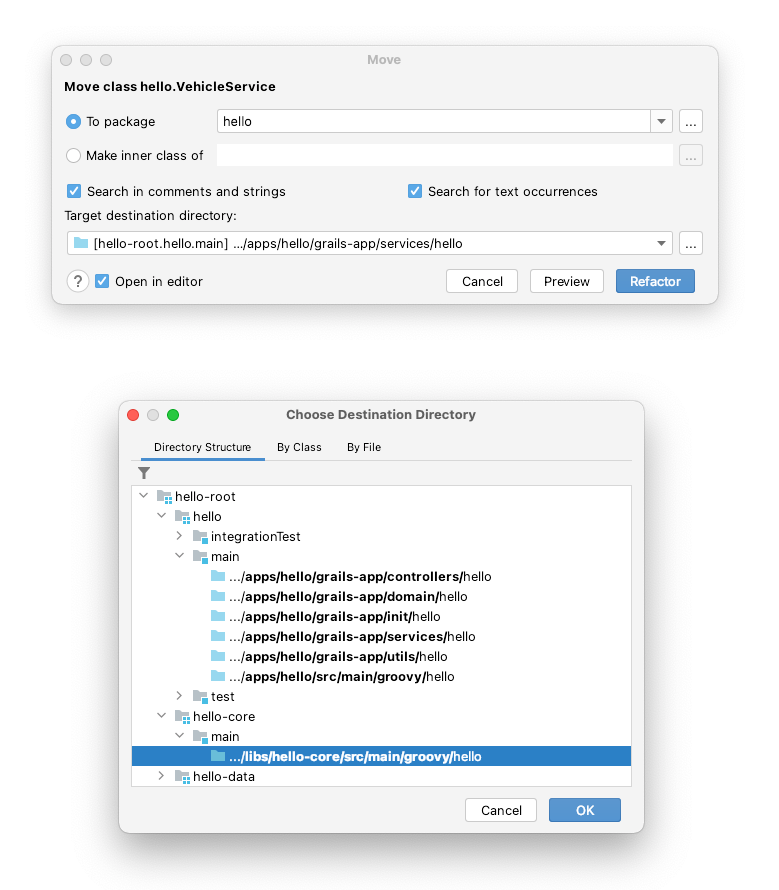Switch to the By File tab
The image size is (779, 890).
click(364, 447)
